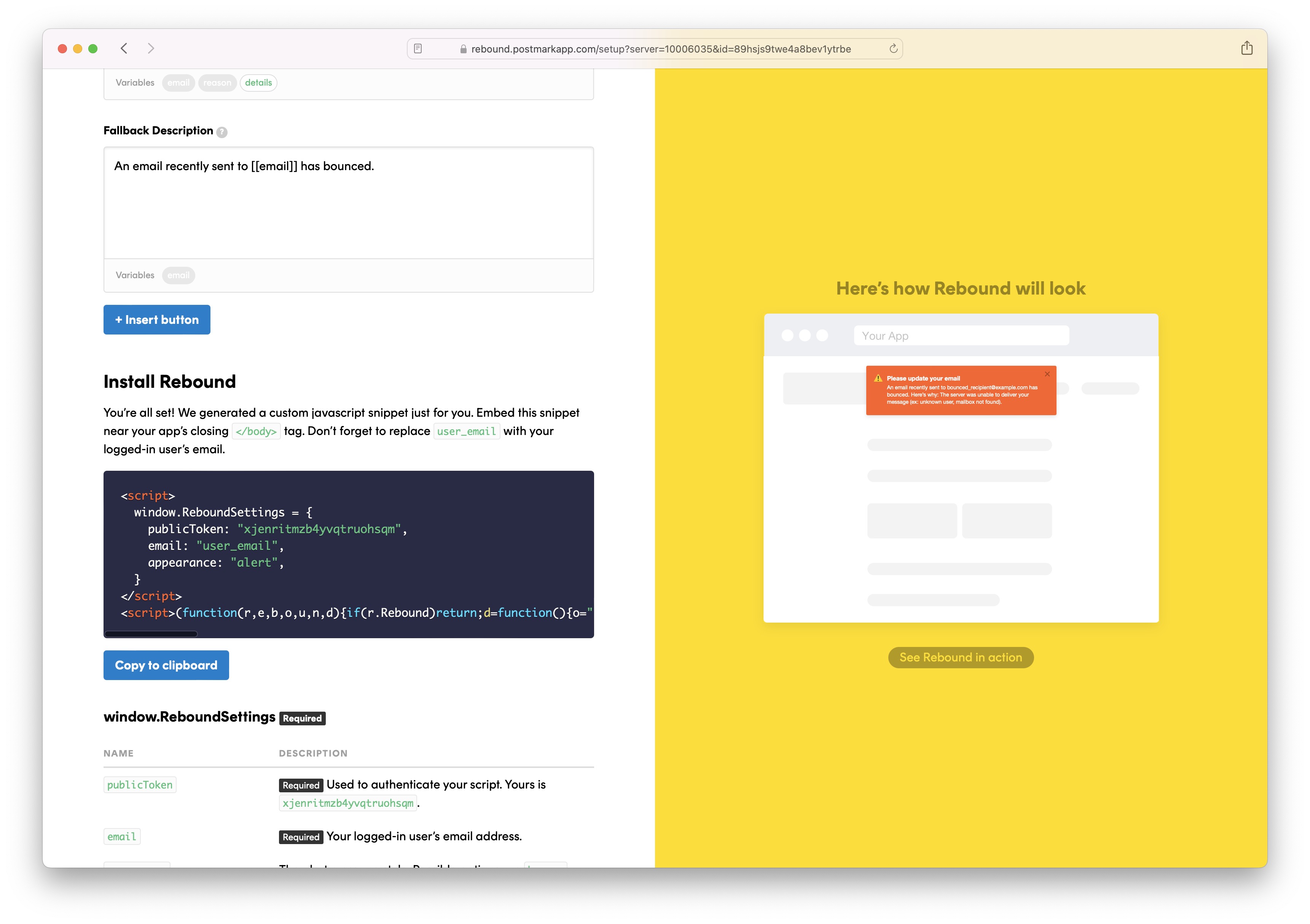Close the orange preview alert with its X

(1047, 374)
